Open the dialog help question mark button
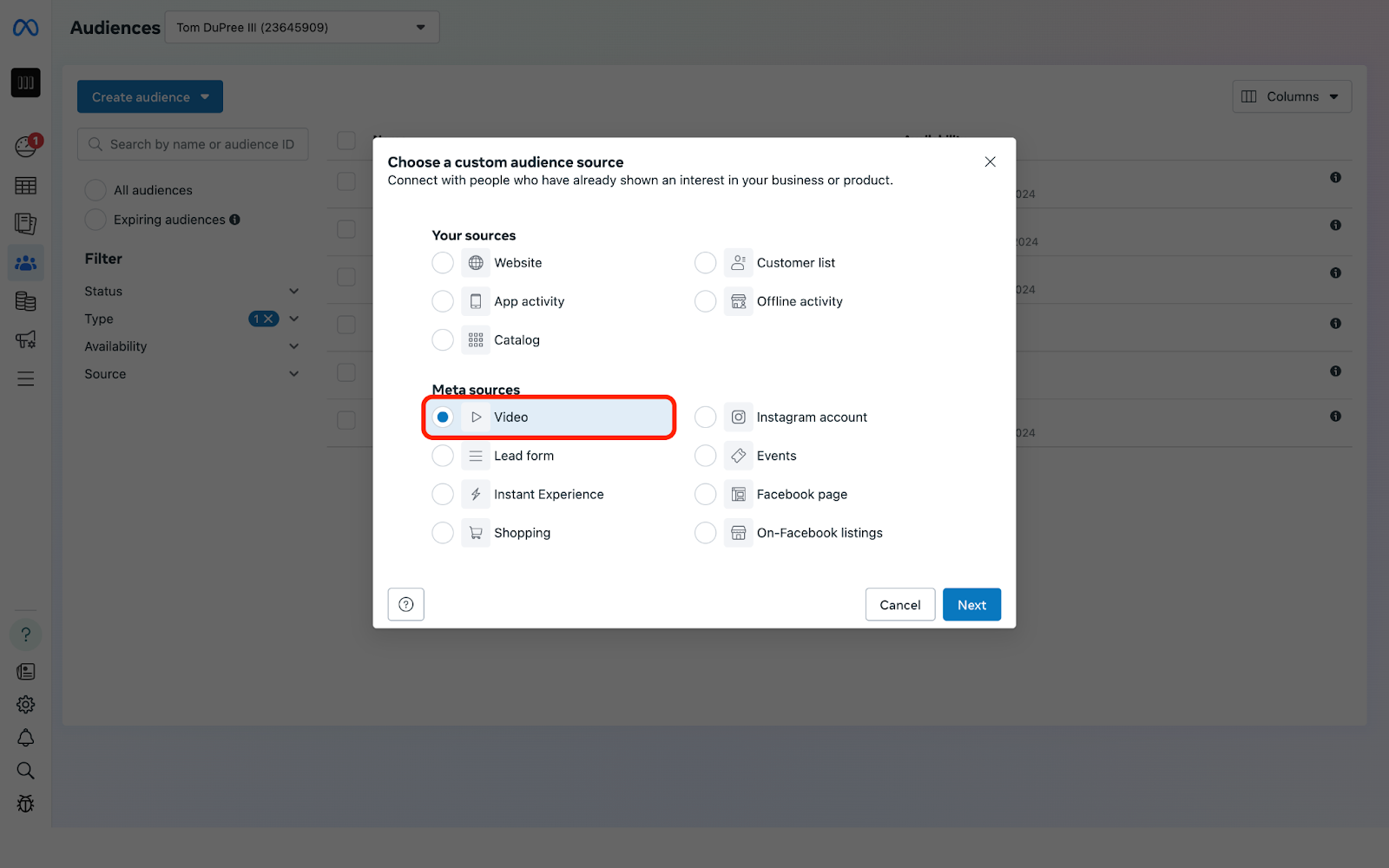Screen dimensions: 1389x868 405,604
